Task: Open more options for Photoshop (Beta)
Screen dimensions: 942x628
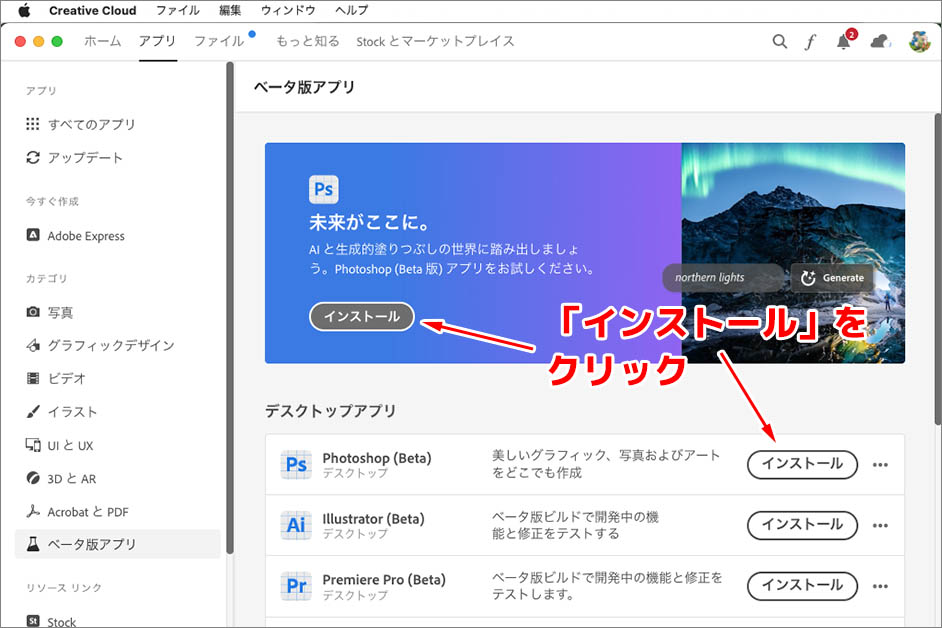Action: click(880, 465)
